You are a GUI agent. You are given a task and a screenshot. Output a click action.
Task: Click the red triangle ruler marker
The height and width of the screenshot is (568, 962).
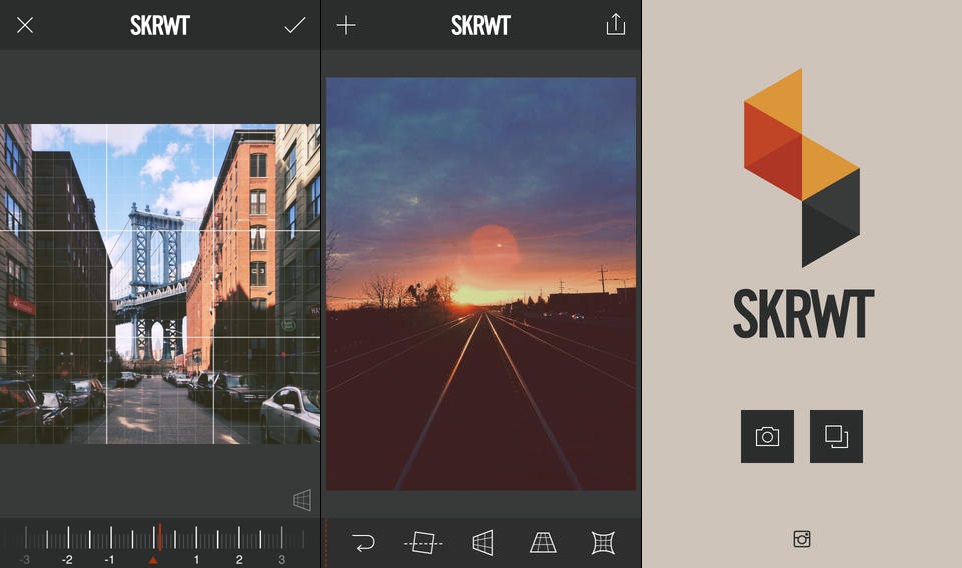point(153,560)
